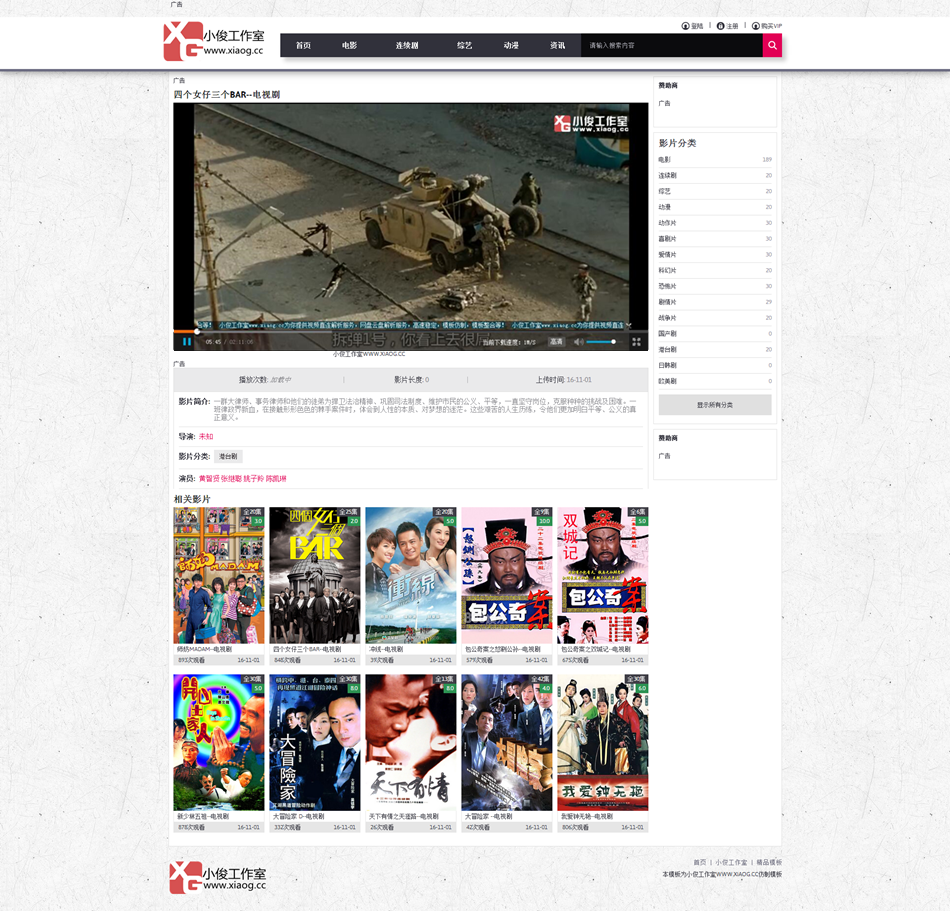Click the magnifier search button
The image size is (950, 911).
pos(772,45)
